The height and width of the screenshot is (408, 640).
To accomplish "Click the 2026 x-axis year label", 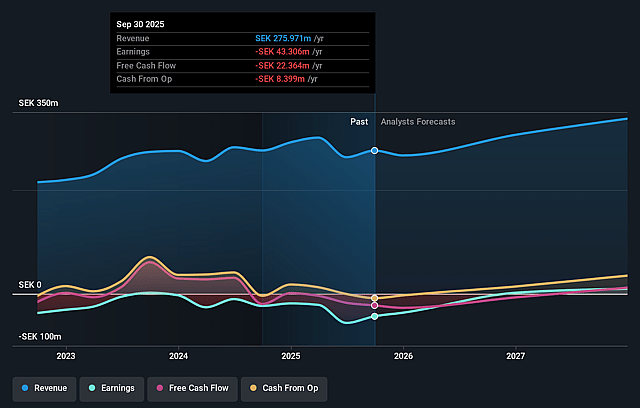I will coord(404,356).
